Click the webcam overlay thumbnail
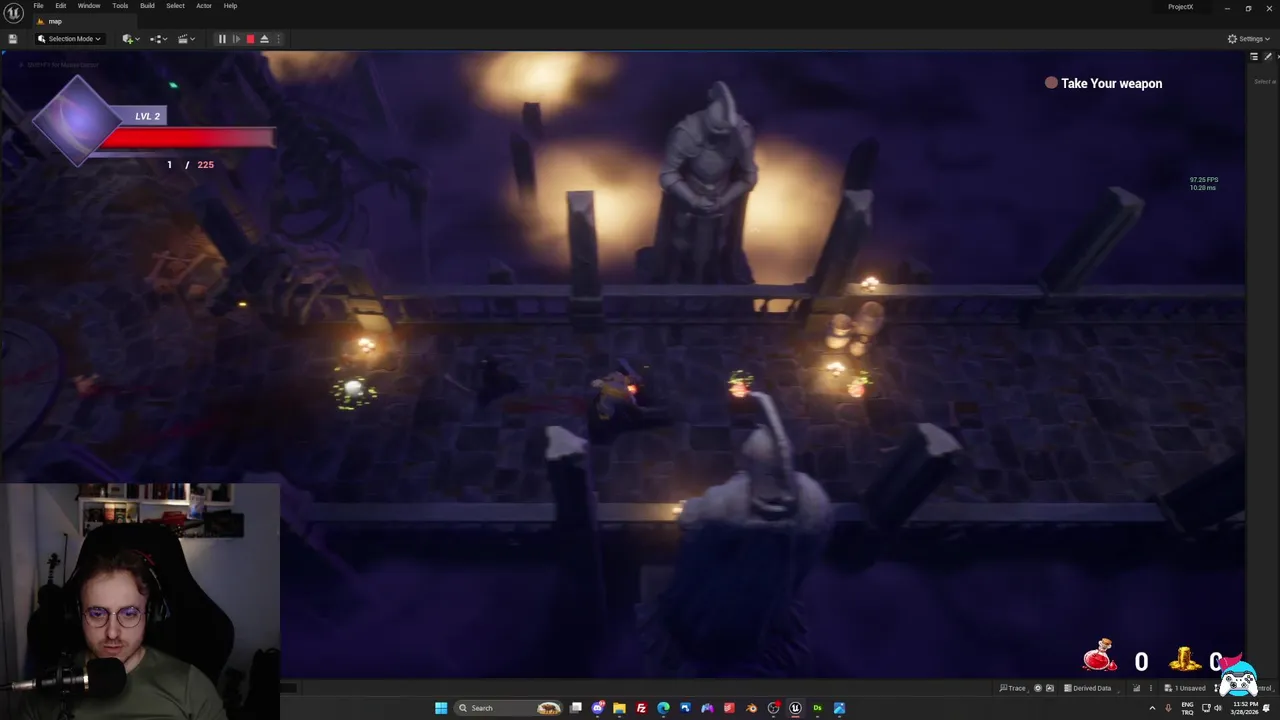Image resolution: width=1280 pixels, height=720 pixels. pyautogui.click(x=140, y=601)
